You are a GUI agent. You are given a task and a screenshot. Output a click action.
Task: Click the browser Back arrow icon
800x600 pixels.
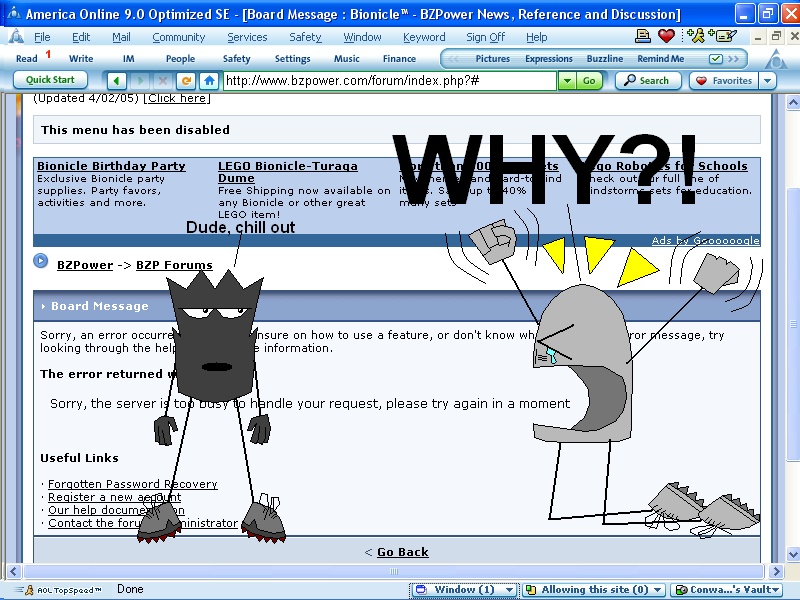click(117, 81)
